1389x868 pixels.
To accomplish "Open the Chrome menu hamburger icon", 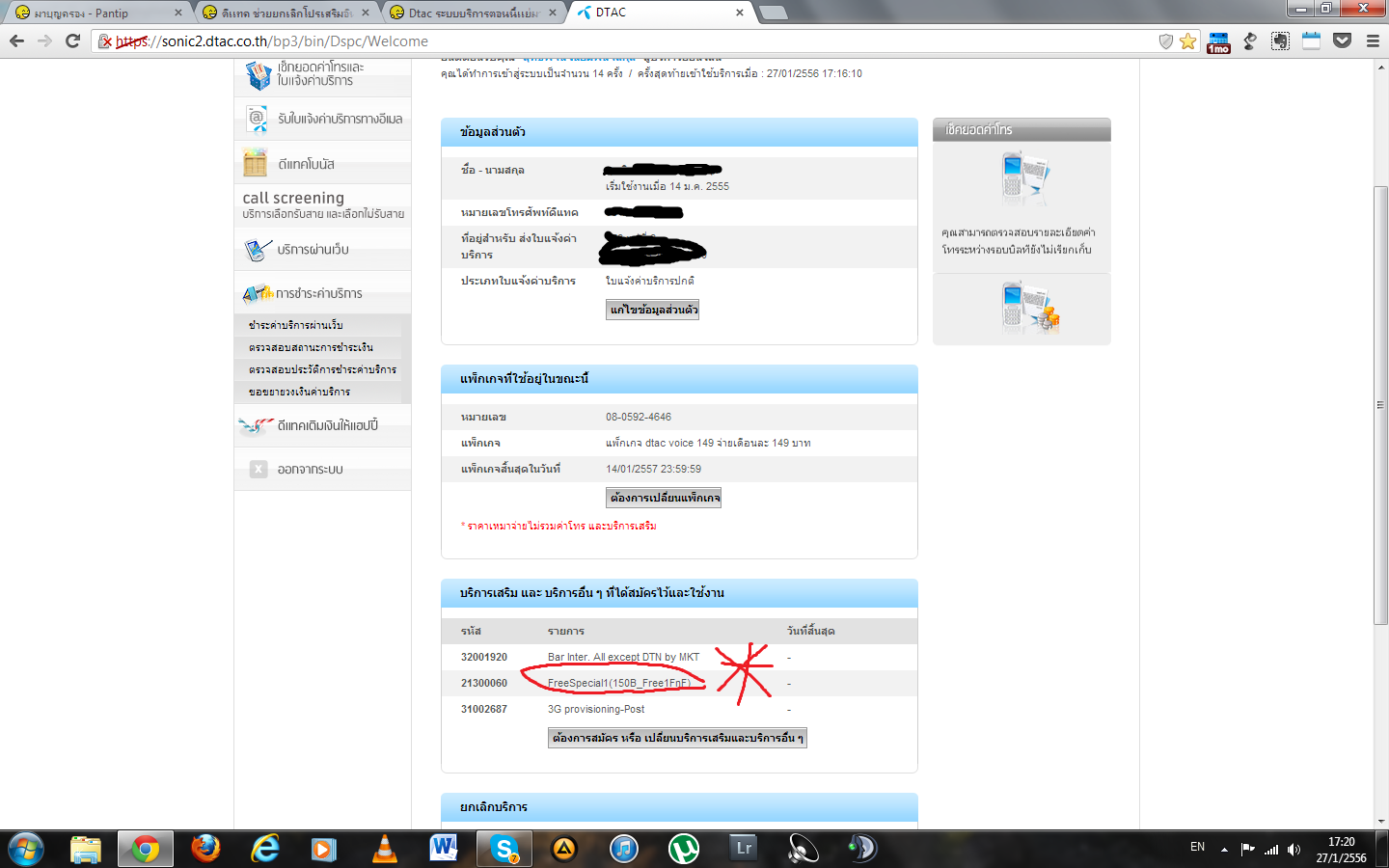I will (1373, 41).
